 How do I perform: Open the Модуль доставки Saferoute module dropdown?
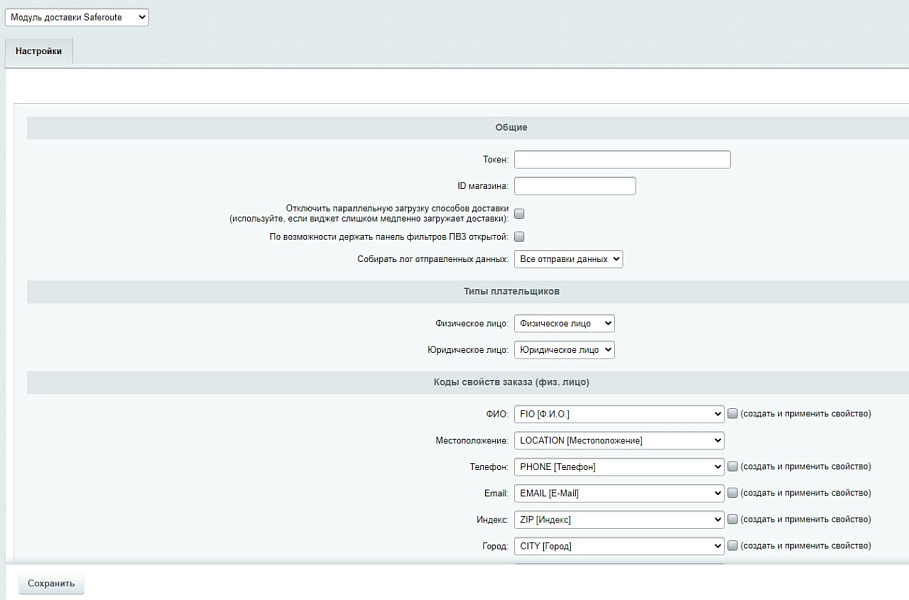tap(77, 17)
